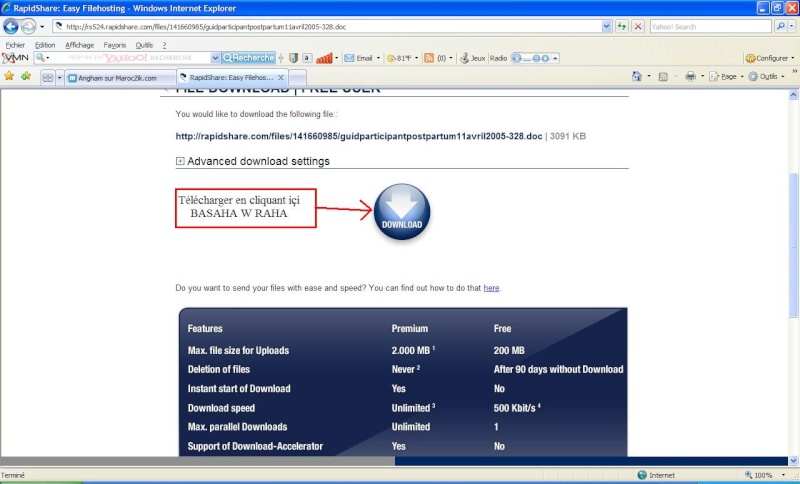
Task: Click the Radio play button
Action: (516, 58)
